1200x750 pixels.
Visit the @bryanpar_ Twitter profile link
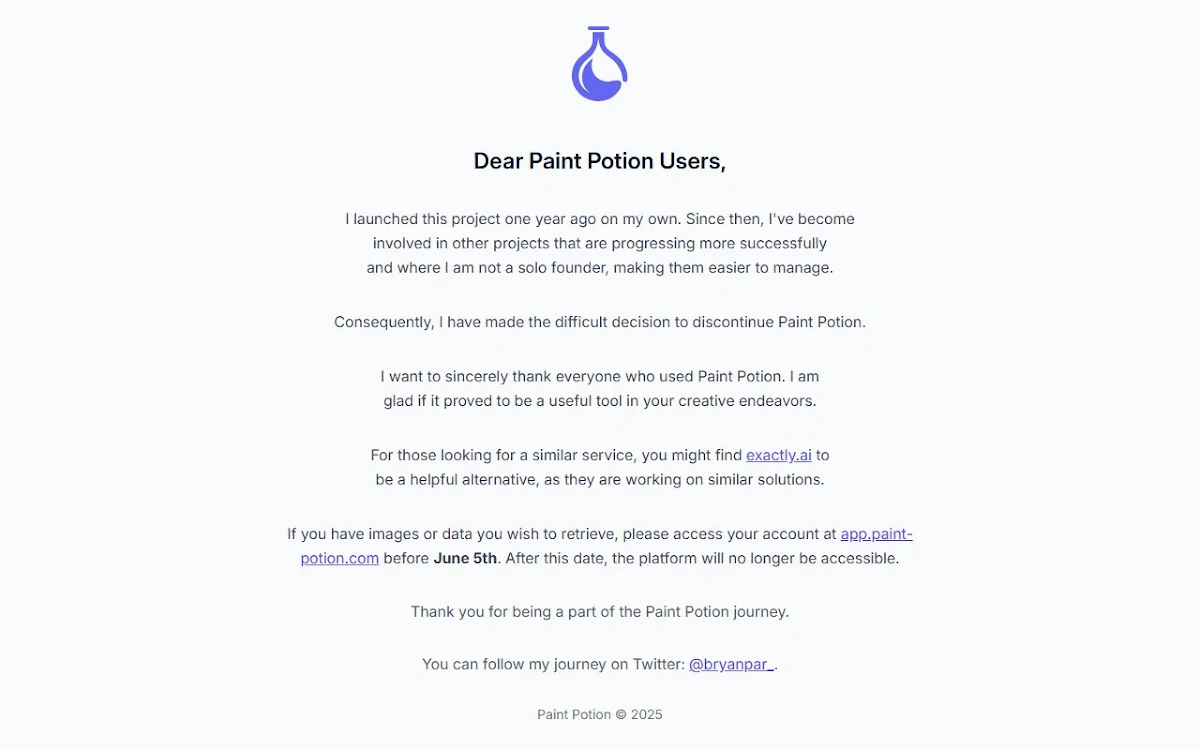[731, 664]
